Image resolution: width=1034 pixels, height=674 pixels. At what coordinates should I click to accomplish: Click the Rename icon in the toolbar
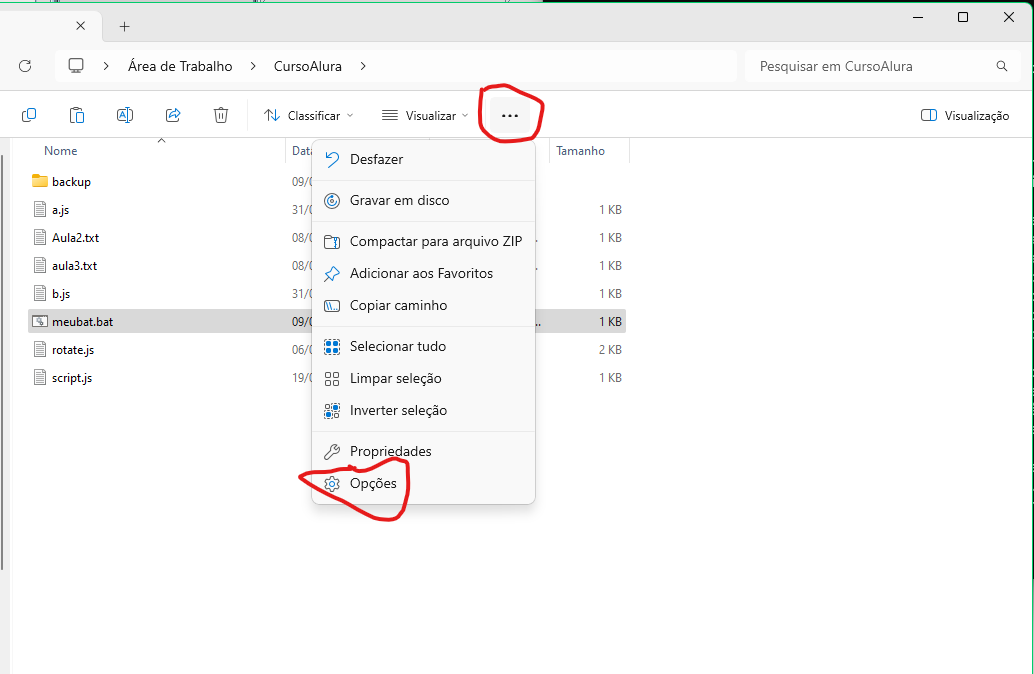click(x=125, y=115)
